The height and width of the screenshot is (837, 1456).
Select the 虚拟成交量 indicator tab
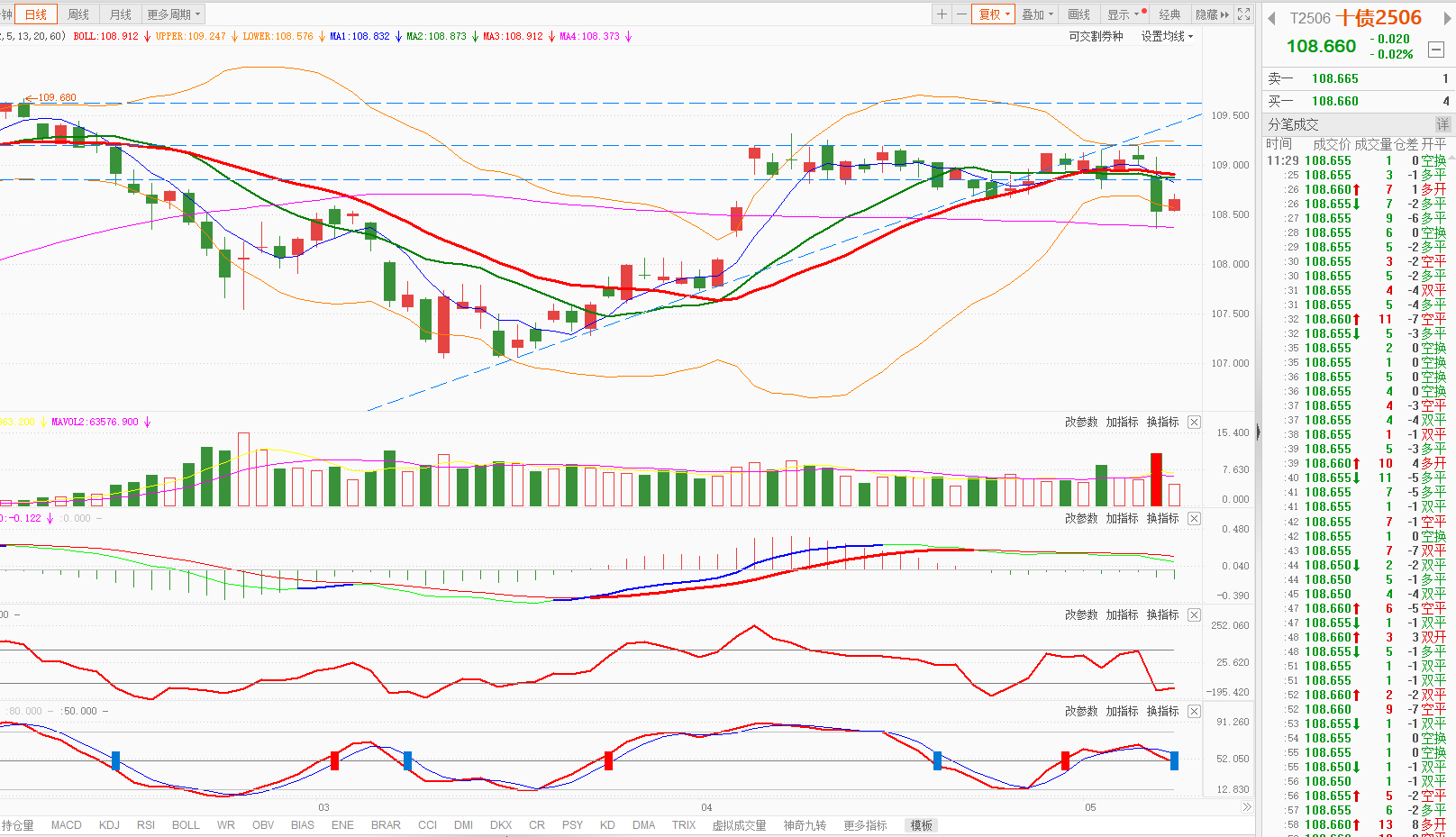pos(739,825)
